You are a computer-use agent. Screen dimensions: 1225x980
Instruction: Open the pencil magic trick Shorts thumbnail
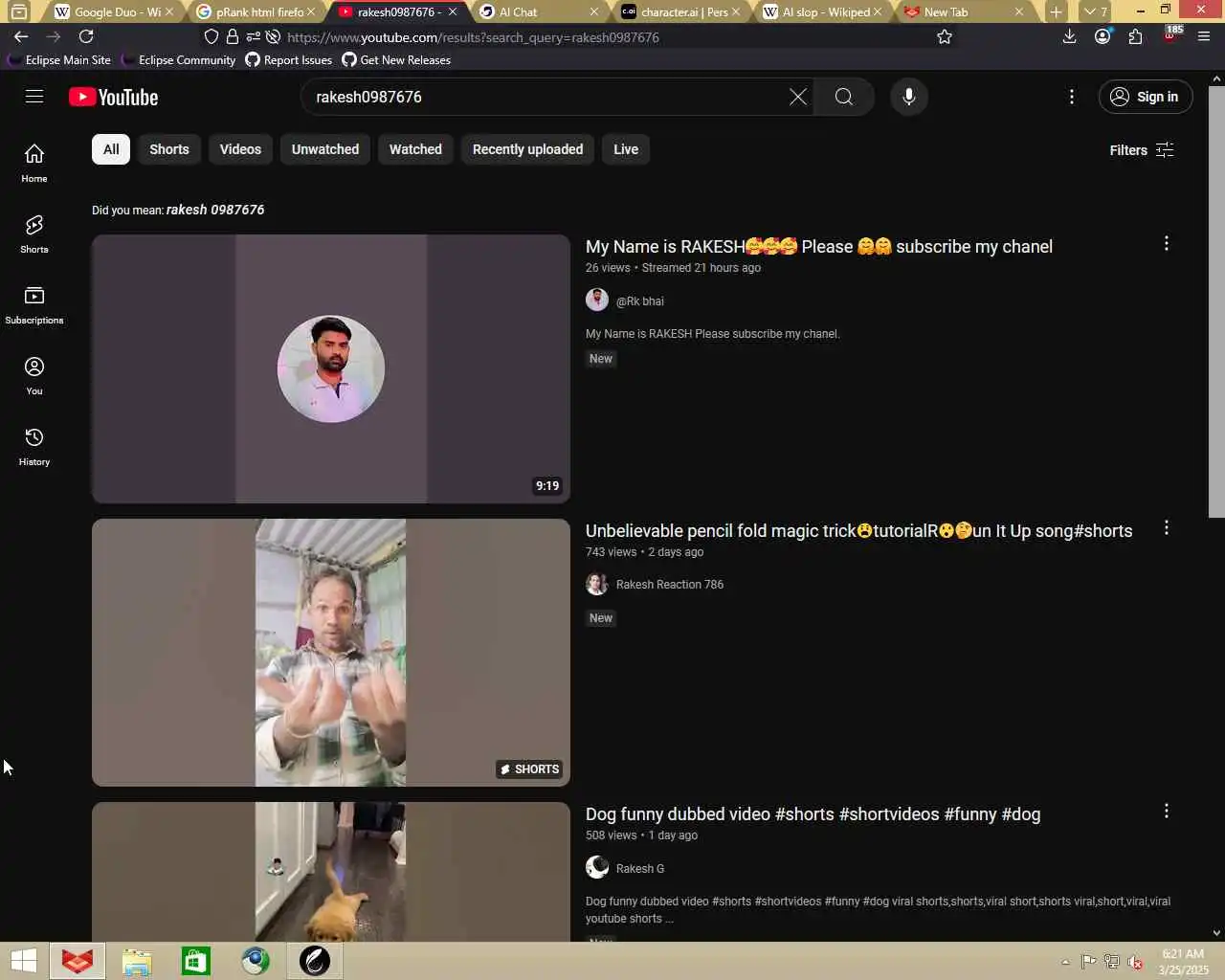(331, 653)
